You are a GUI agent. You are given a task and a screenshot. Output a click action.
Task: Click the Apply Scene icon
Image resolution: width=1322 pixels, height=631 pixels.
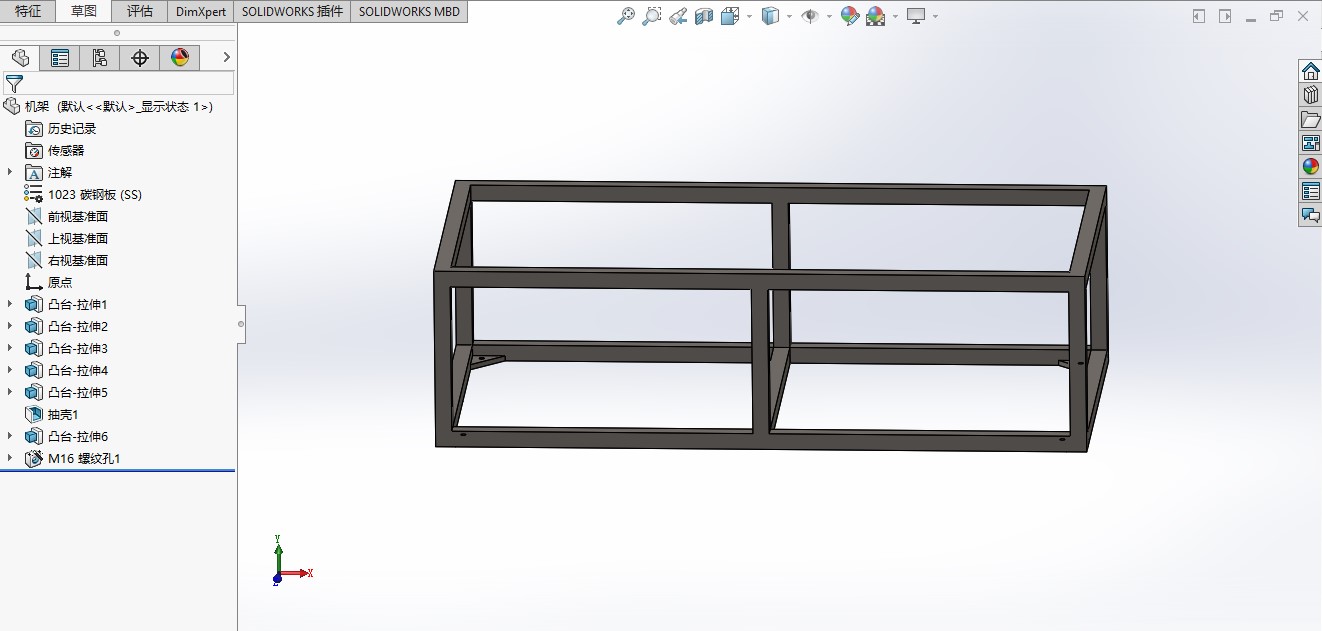875,16
